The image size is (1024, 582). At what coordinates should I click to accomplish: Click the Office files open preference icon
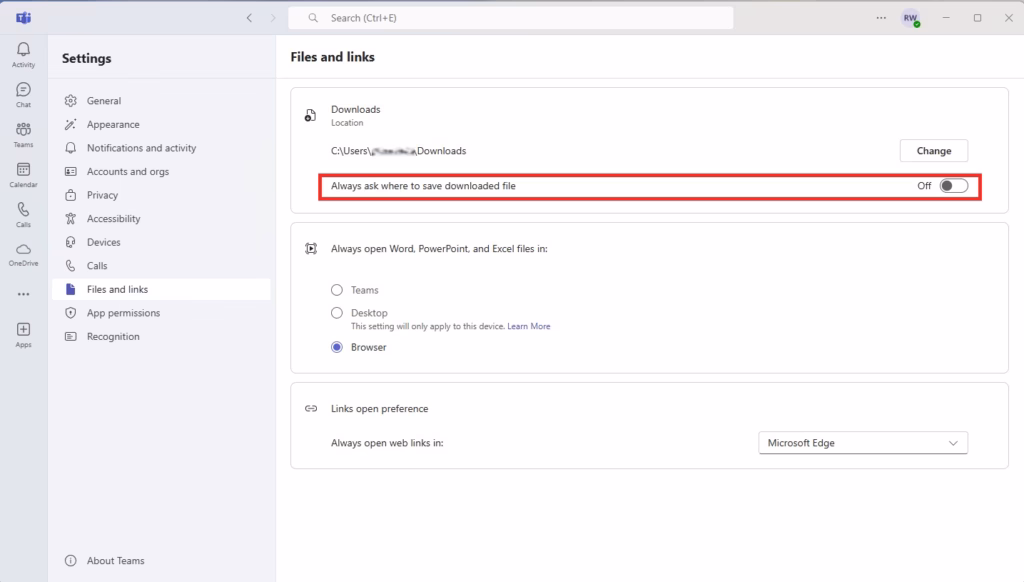311,249
